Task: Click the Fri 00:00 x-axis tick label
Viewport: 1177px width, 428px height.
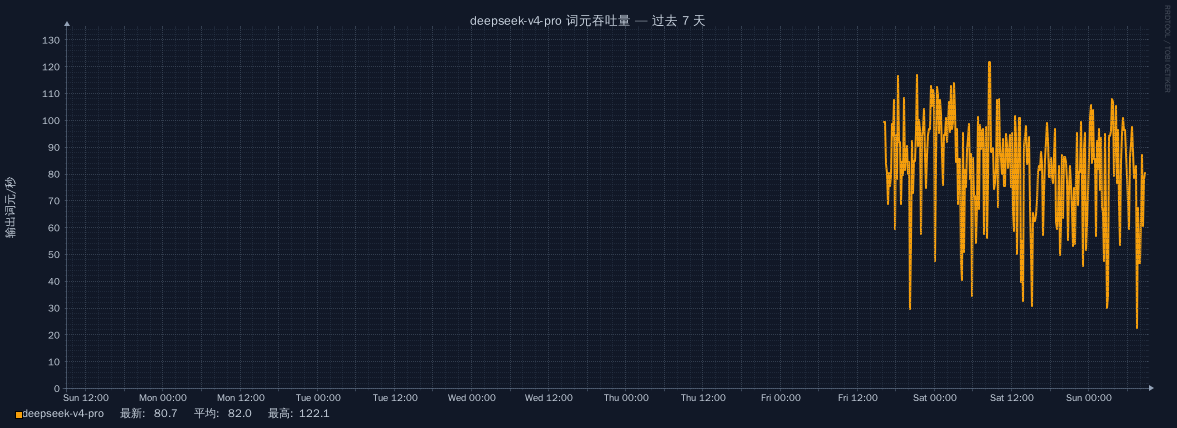Action: pyautogui.click(x=780, y=398)
